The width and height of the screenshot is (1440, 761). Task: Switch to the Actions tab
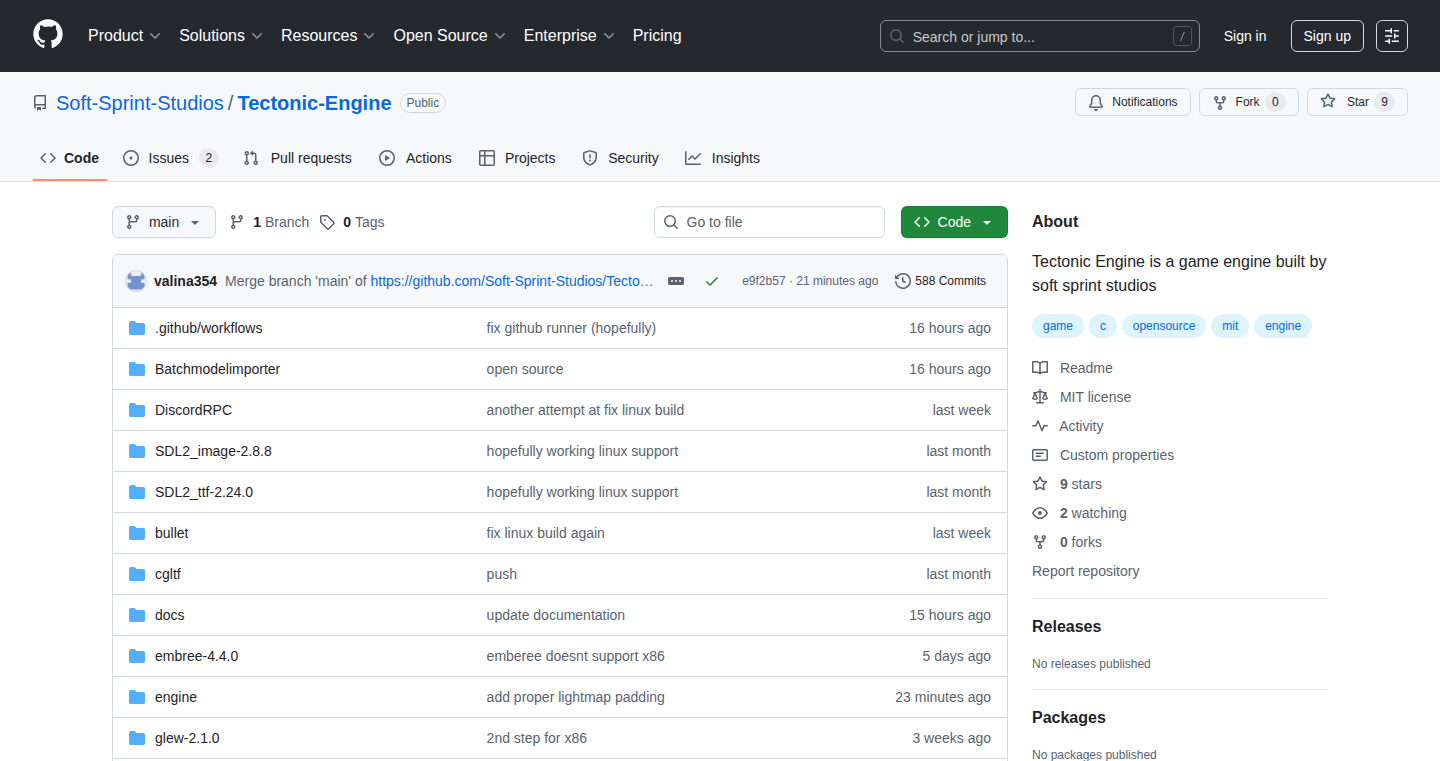pos(416,158)
